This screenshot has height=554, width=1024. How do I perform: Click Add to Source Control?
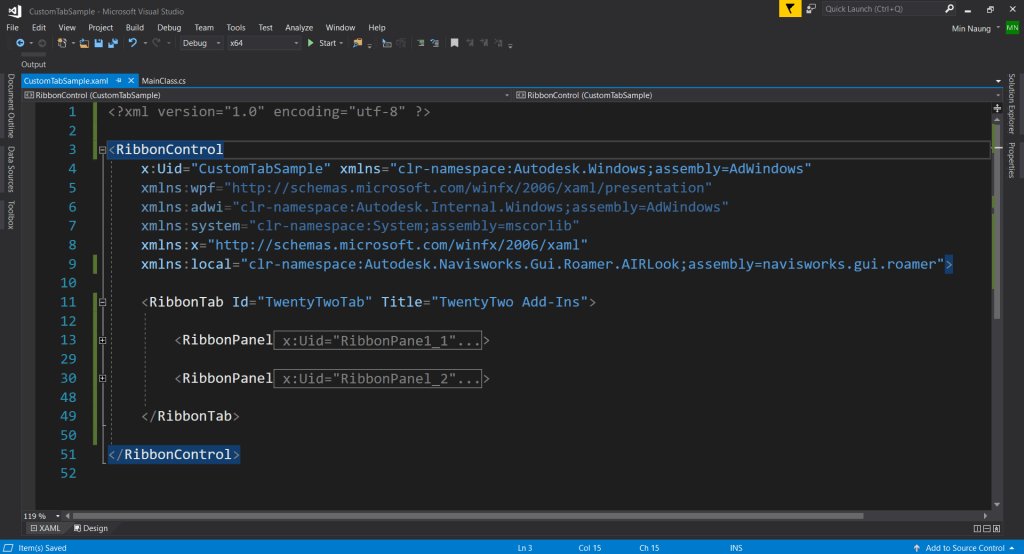[965, 548]
